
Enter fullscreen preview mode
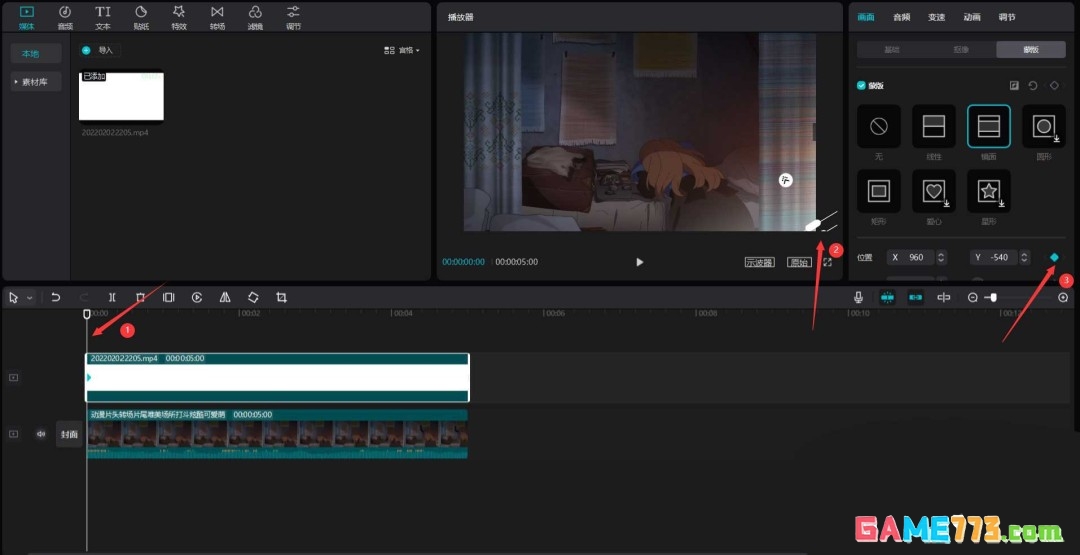pos(827,262)
